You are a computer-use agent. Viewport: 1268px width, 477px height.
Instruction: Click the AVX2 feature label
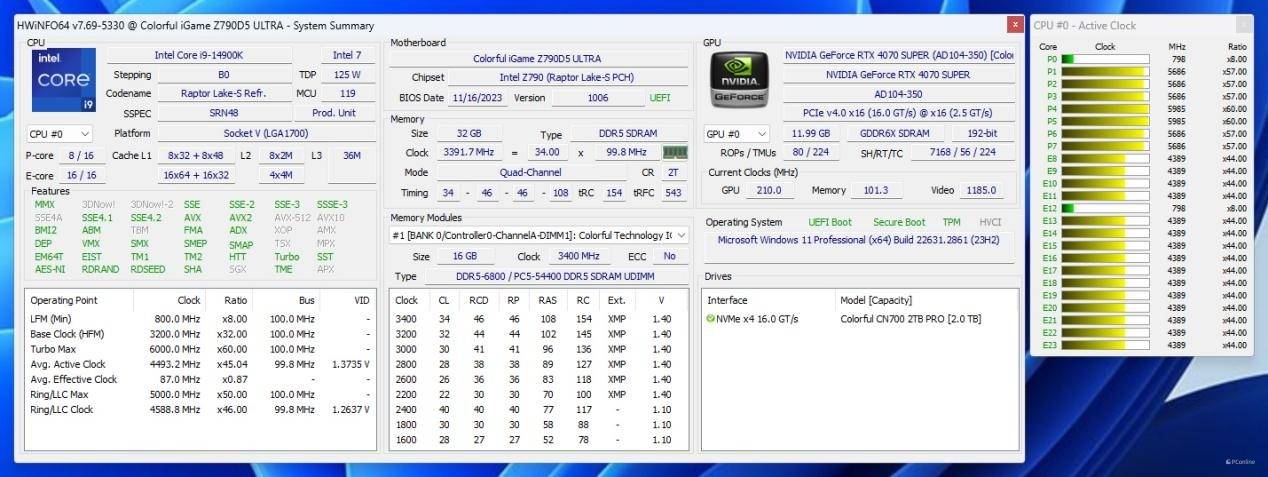[x=240, y=217]
